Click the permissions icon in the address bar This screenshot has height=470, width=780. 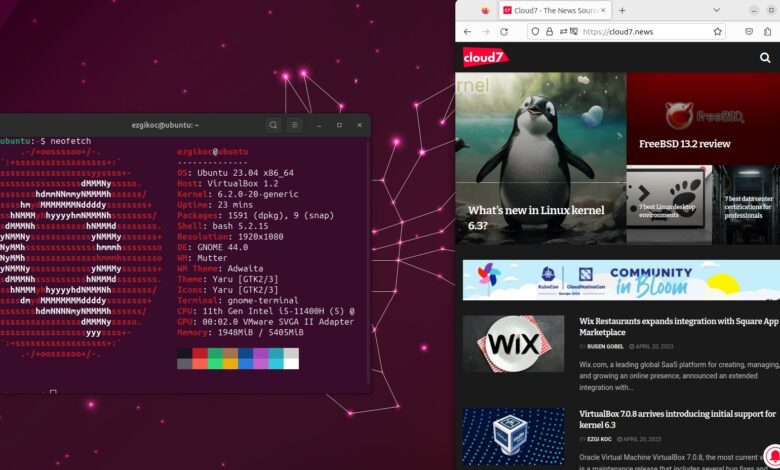tap(563, 31)
